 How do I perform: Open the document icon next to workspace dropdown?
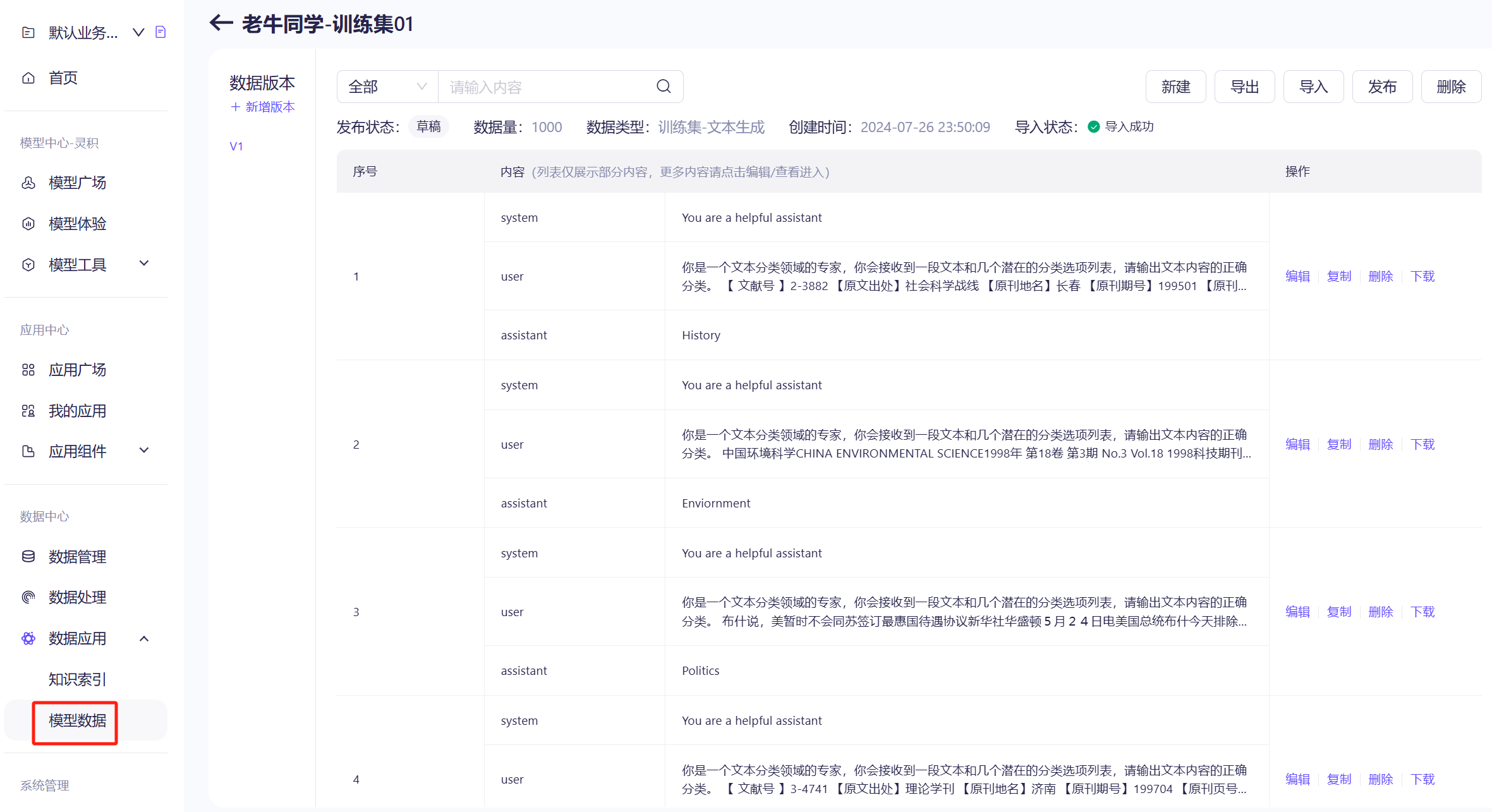[x=161, y=32]
